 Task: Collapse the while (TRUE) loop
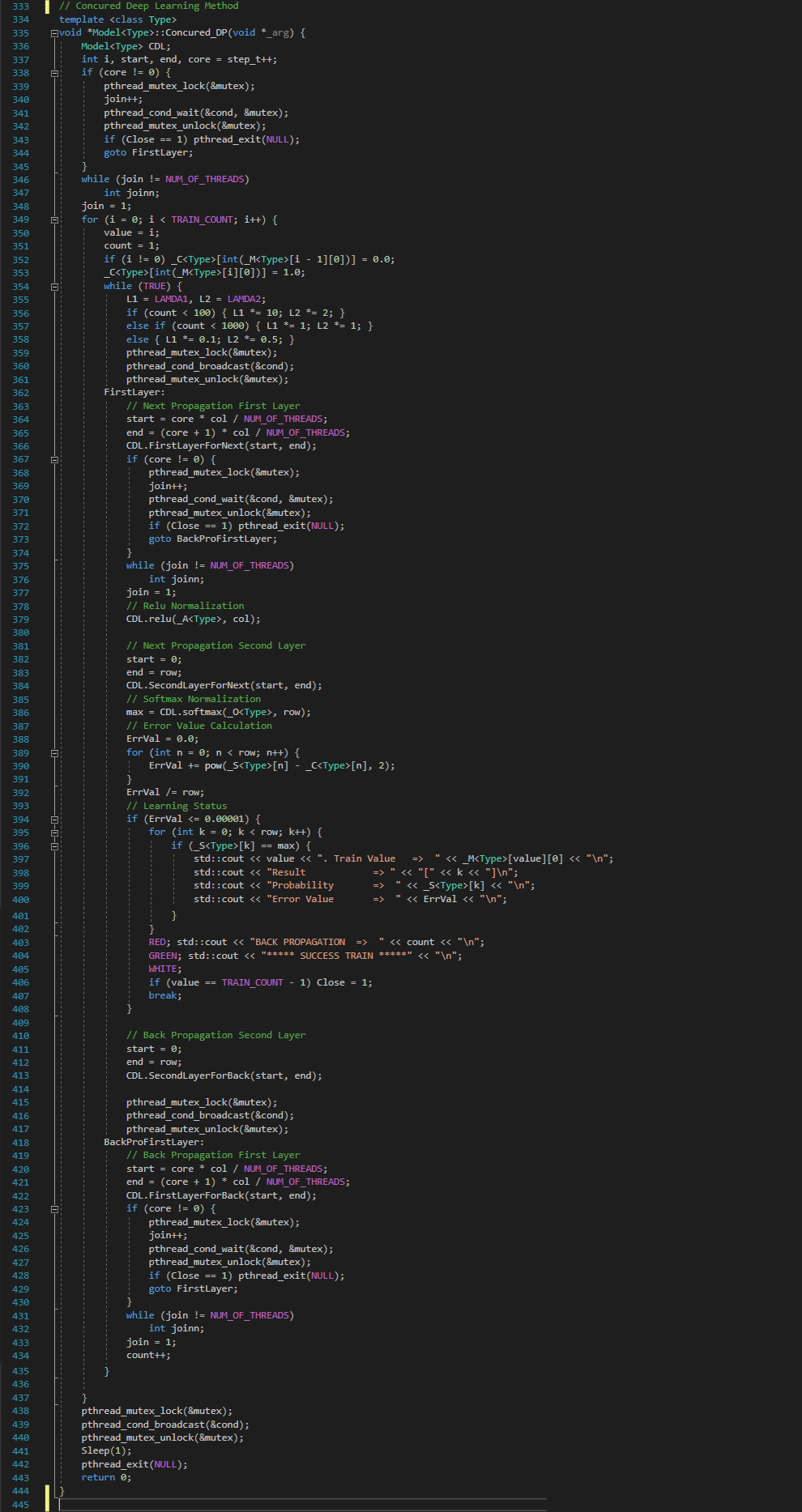pyautogui.click(x=54, y=287)
